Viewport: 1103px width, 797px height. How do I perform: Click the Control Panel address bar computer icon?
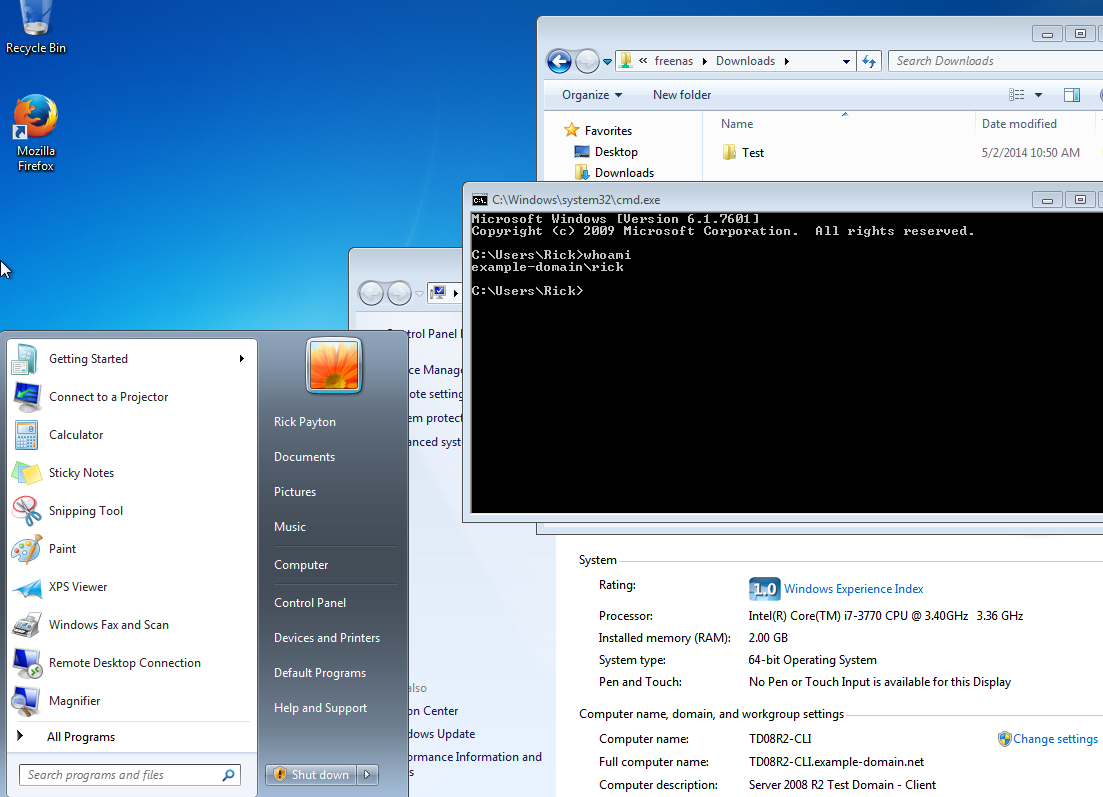click(439, 293)
